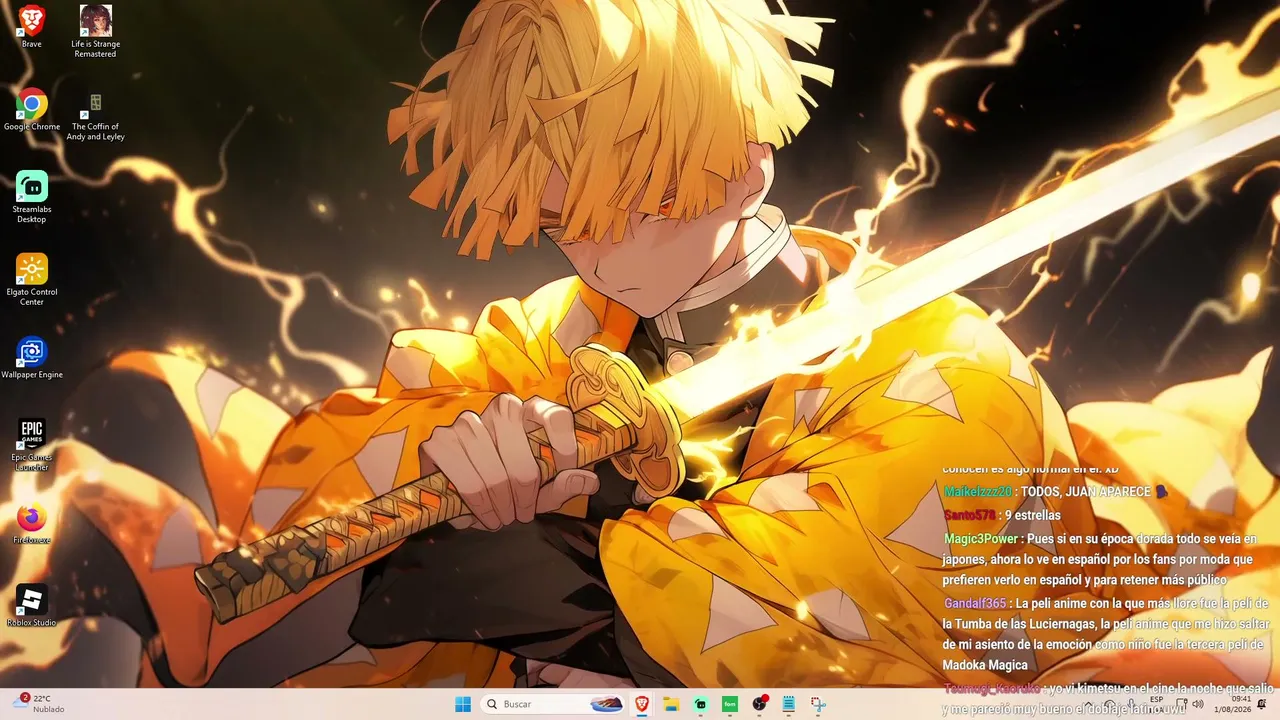
Task: Show hidden system tray icons
Action: click(1089, 704)
